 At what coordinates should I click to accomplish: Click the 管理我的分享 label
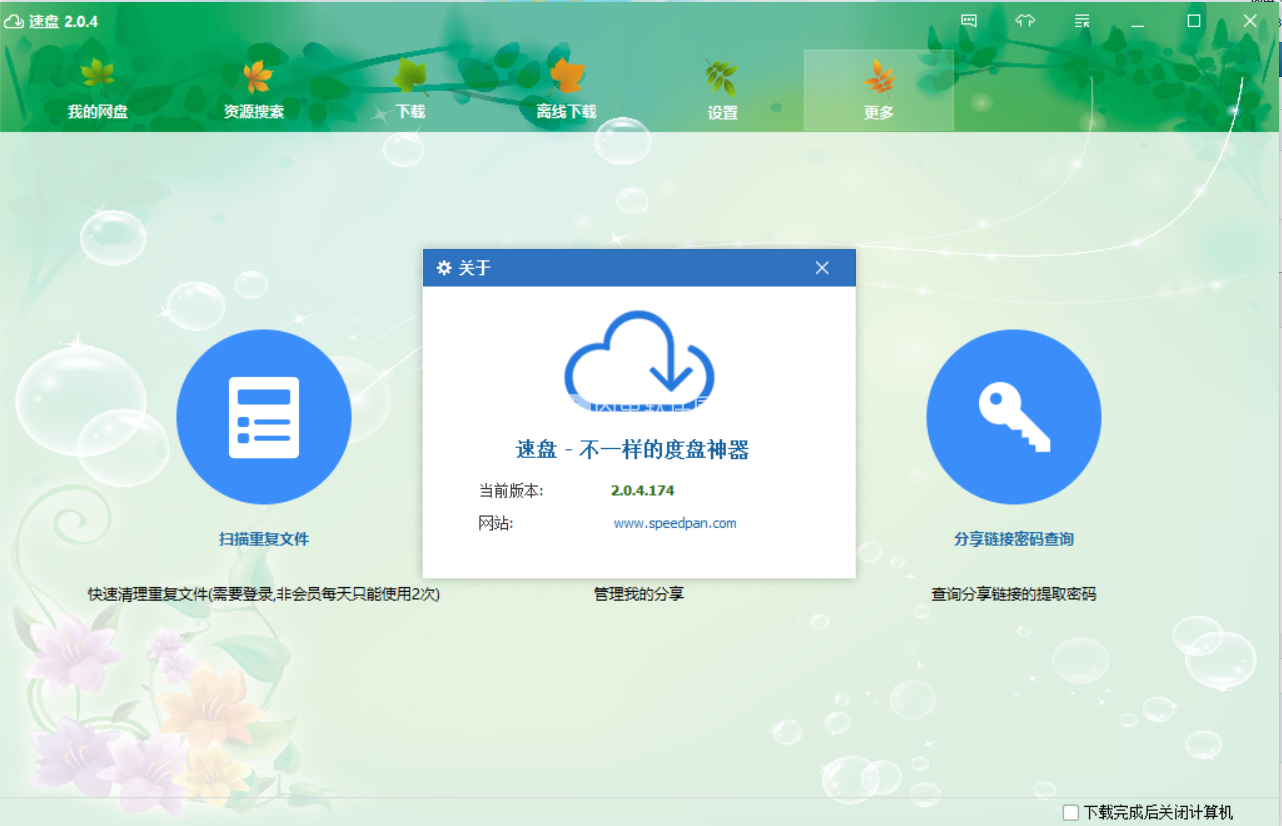pyautogui.click(x=639, y=594)
